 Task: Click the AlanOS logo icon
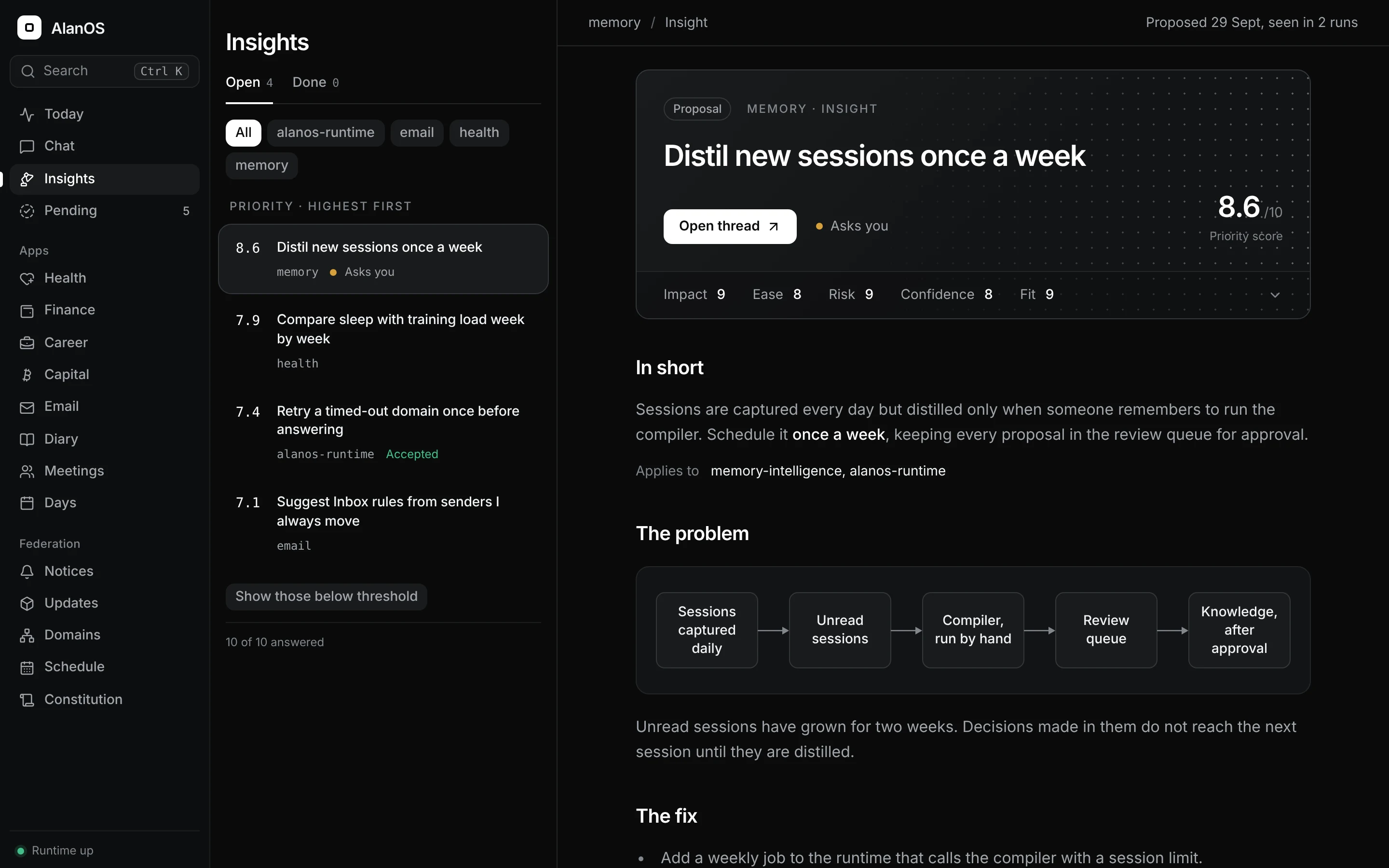[x=29, y=27]
